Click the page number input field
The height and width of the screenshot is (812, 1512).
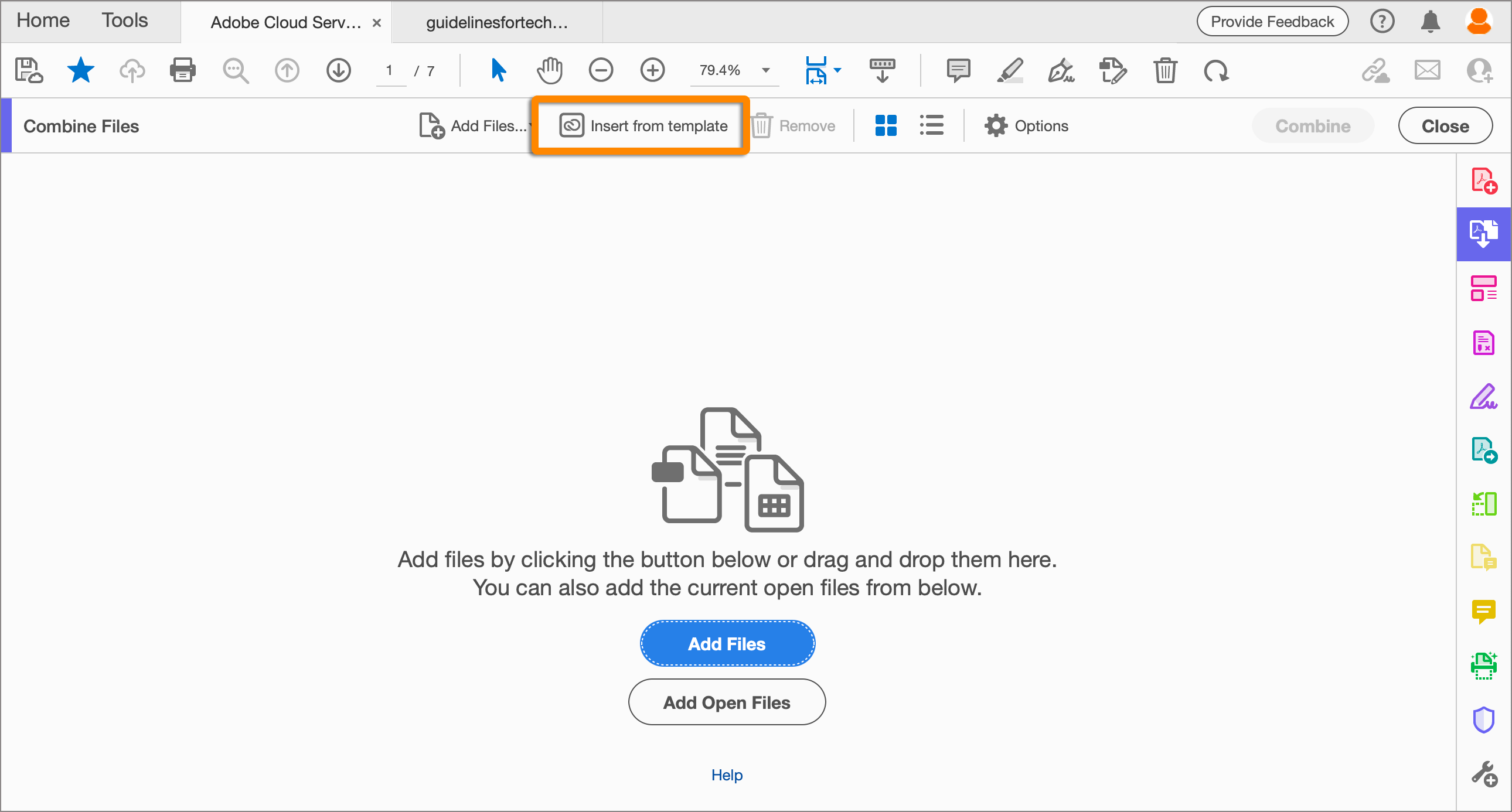tap(389, 70)
